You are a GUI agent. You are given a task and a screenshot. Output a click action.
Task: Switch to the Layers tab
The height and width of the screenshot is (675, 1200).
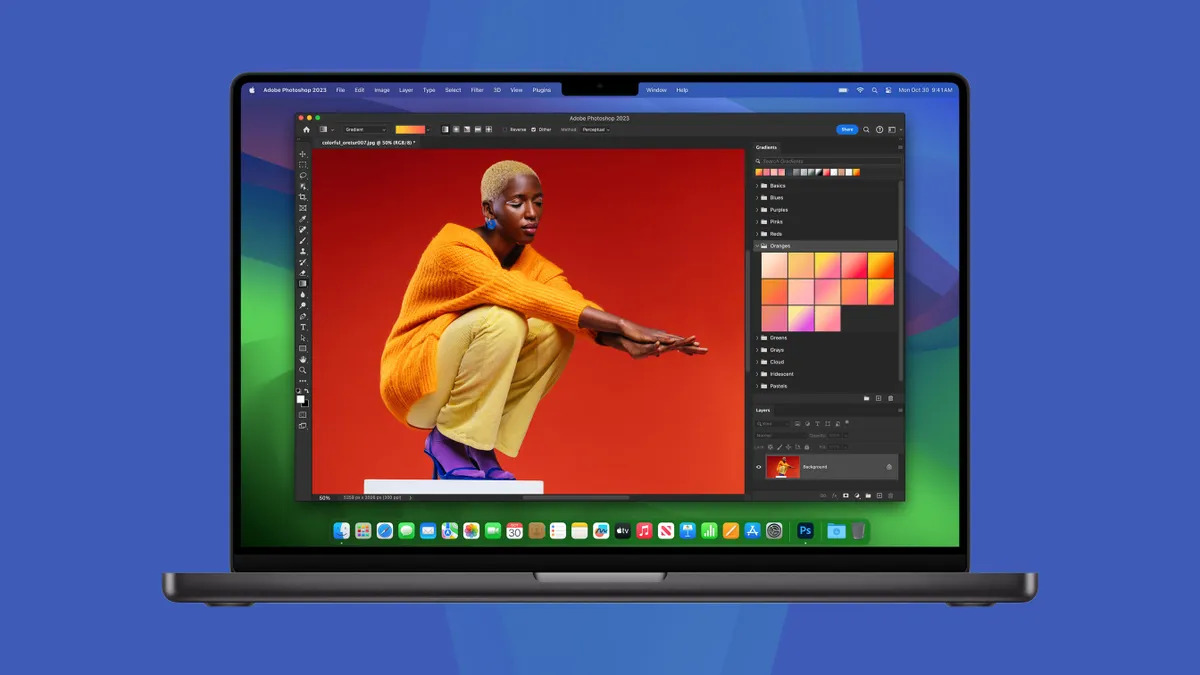click(x=763, y=410)
